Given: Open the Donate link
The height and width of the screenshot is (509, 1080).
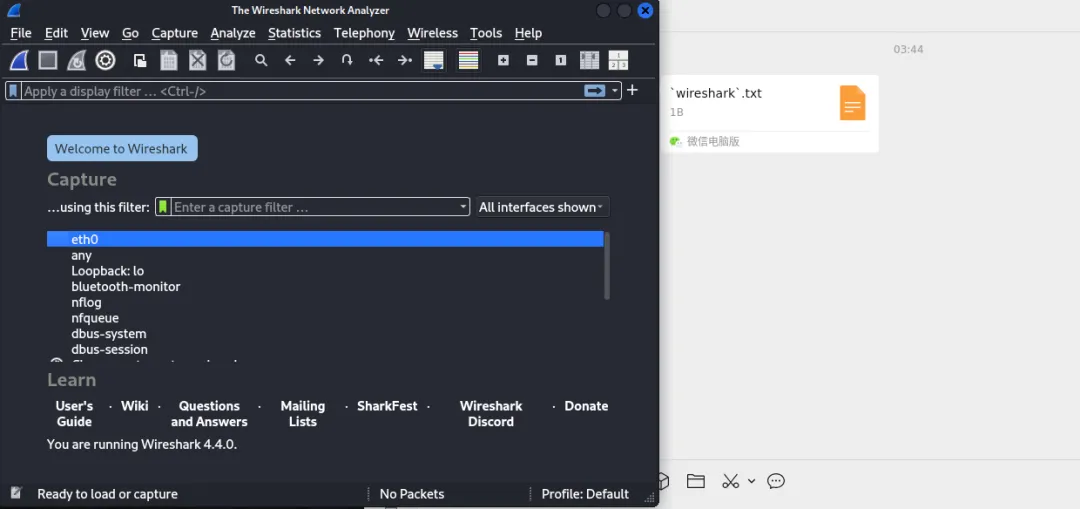Looking at the screenshot, I should pyautogui.click(x=586, y=406).
